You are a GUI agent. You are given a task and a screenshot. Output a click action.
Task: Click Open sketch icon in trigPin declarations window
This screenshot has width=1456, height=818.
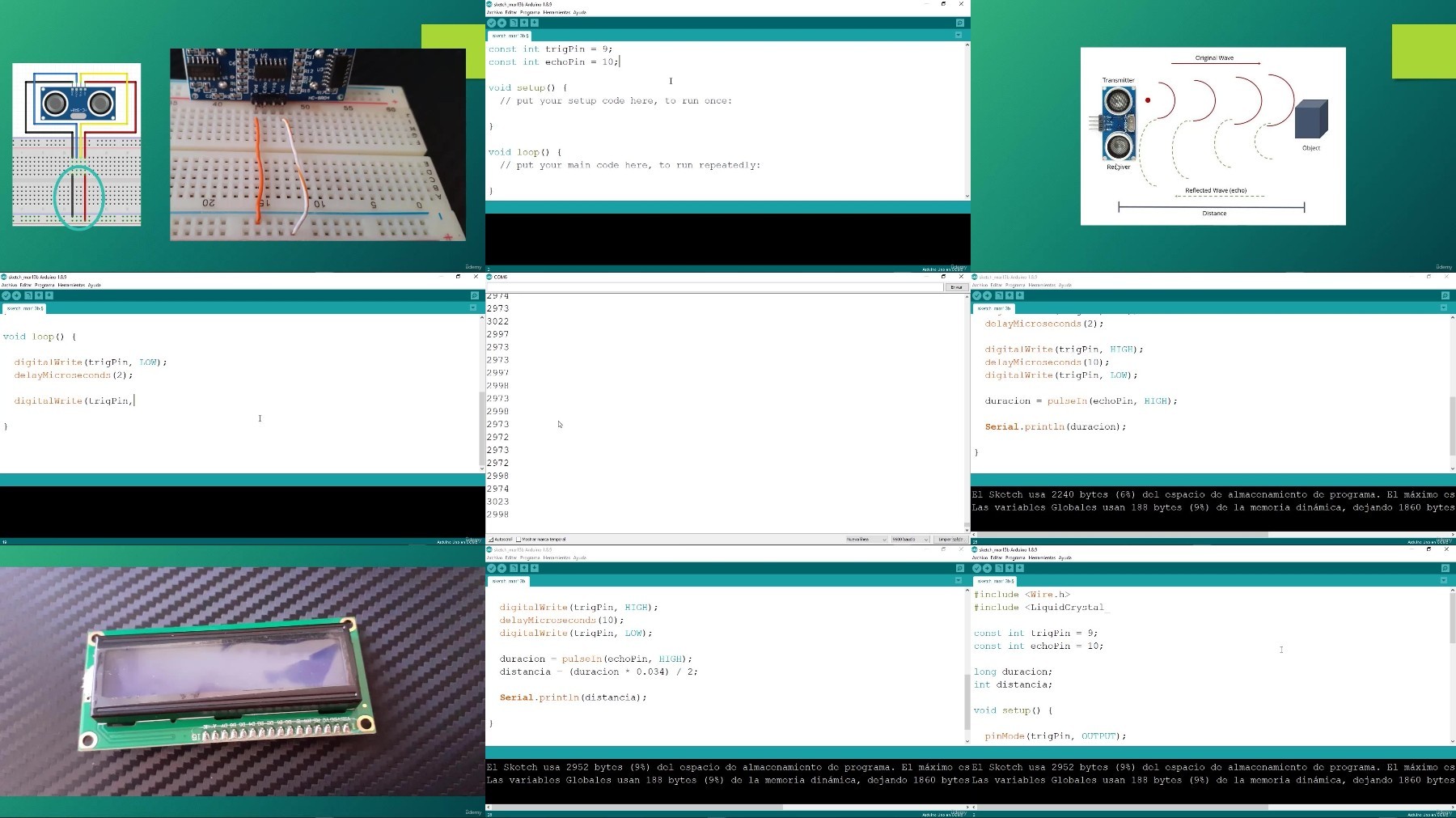(x=524, y=23)
